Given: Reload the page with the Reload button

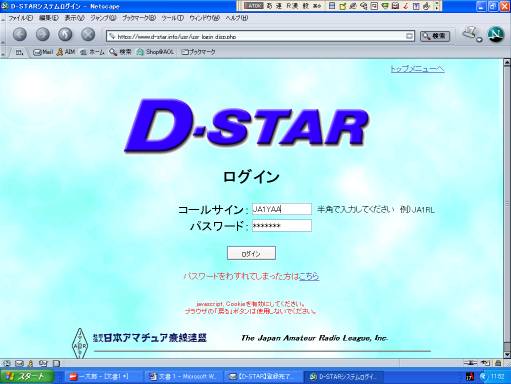Looking at the screenshot, I should coord(65,34).
